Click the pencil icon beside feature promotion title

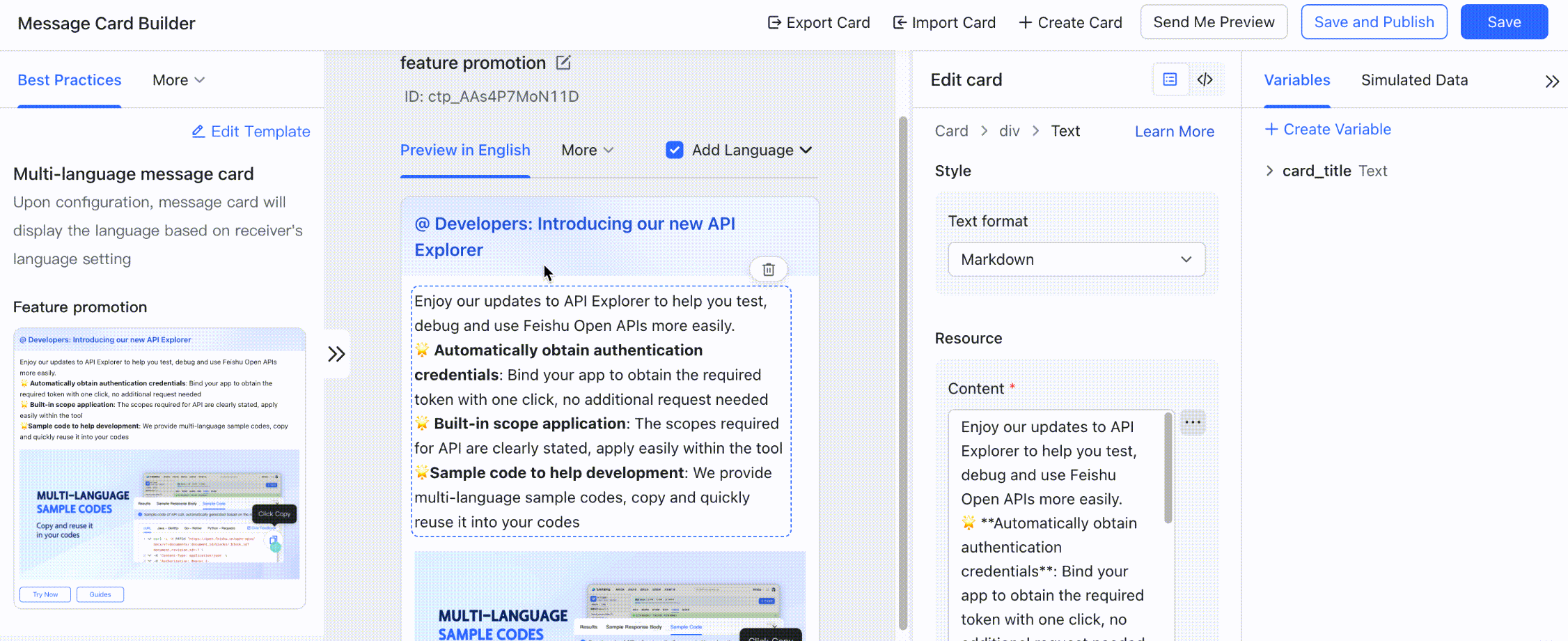(x=563, y=63)
